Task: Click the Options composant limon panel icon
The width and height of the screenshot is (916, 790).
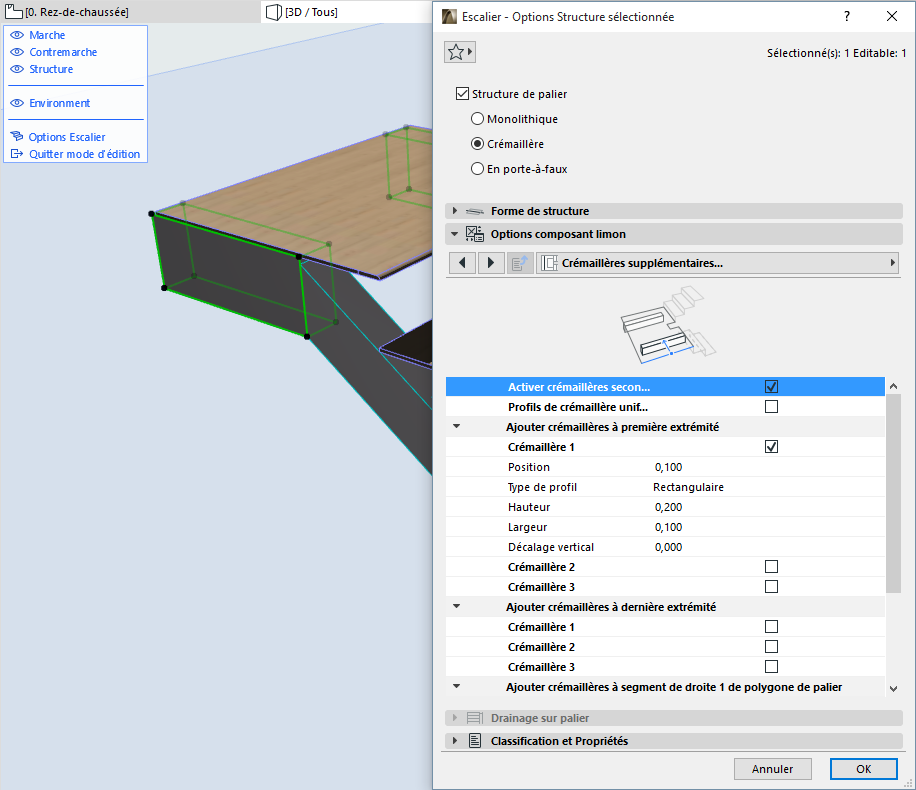Action: pyautogui.click(x=474, y=234)
